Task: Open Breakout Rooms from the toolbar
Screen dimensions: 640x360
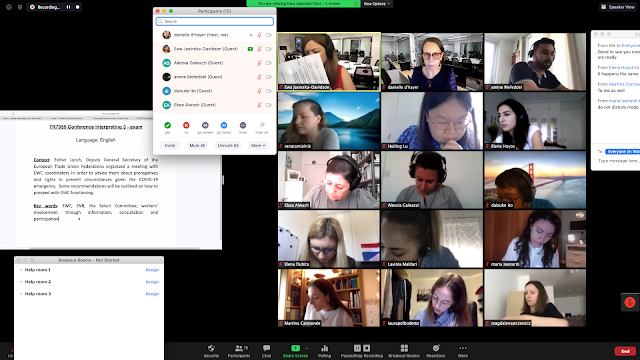Action: point(404,351)
